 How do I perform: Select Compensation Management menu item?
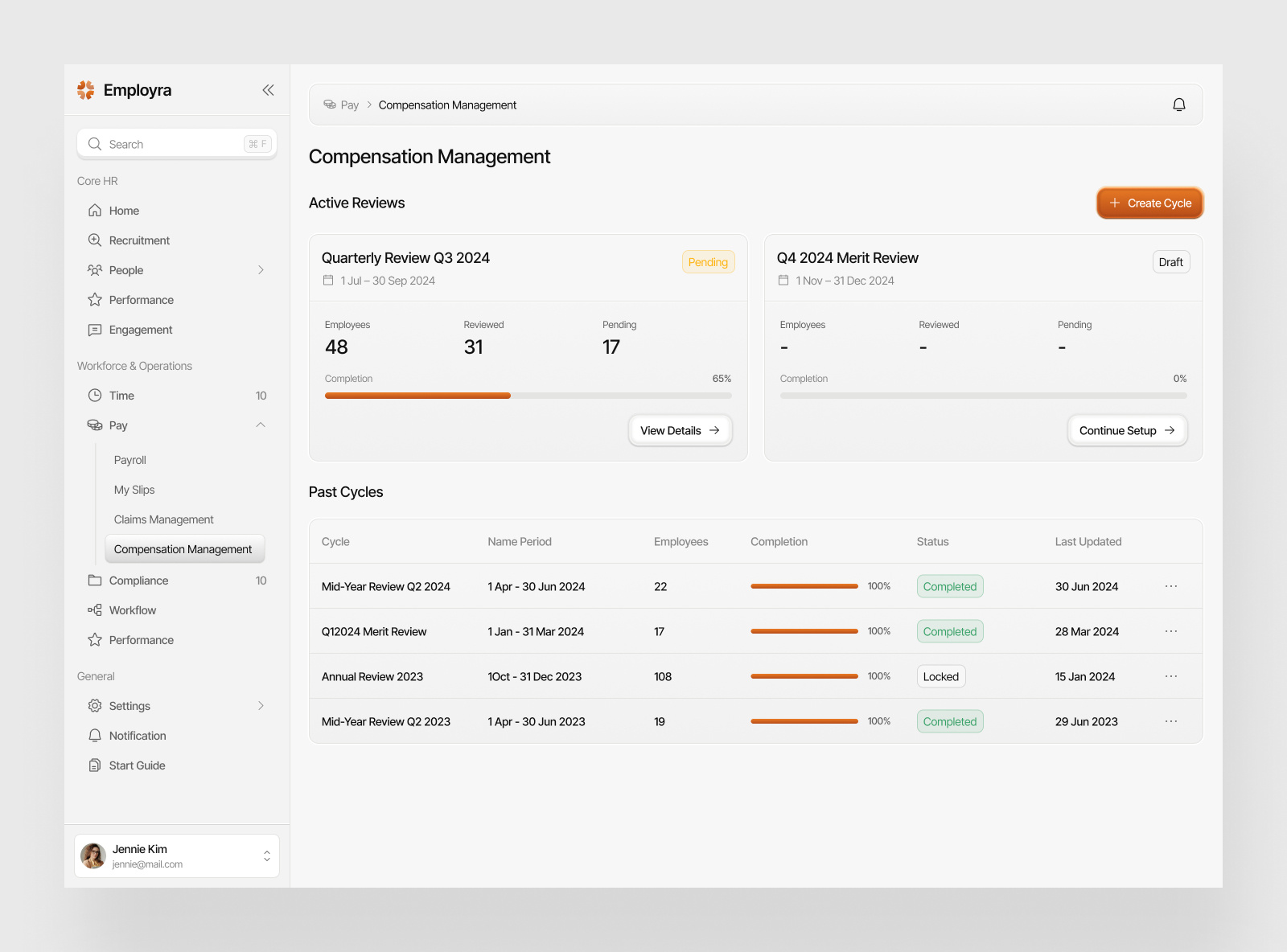coord(185,549)
